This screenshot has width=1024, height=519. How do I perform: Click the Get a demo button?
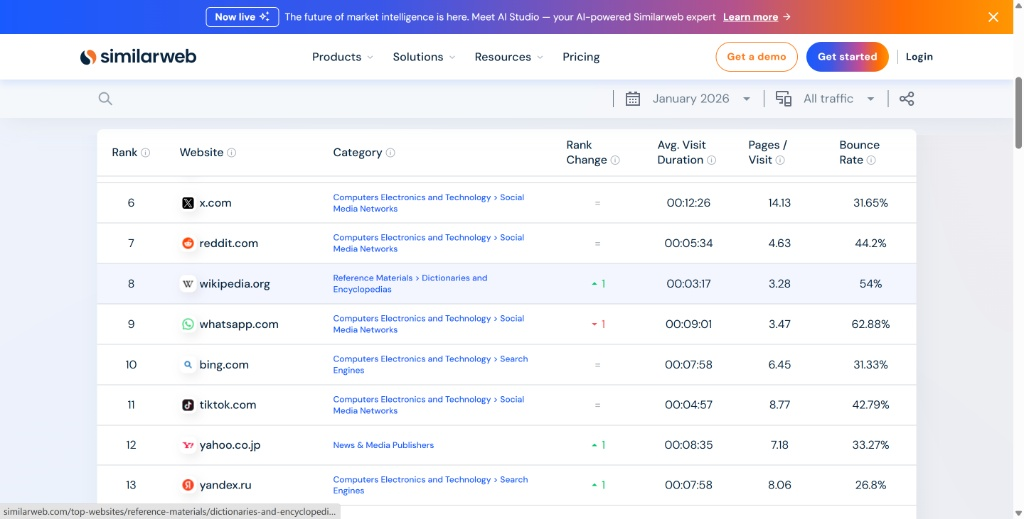point(756,57)
